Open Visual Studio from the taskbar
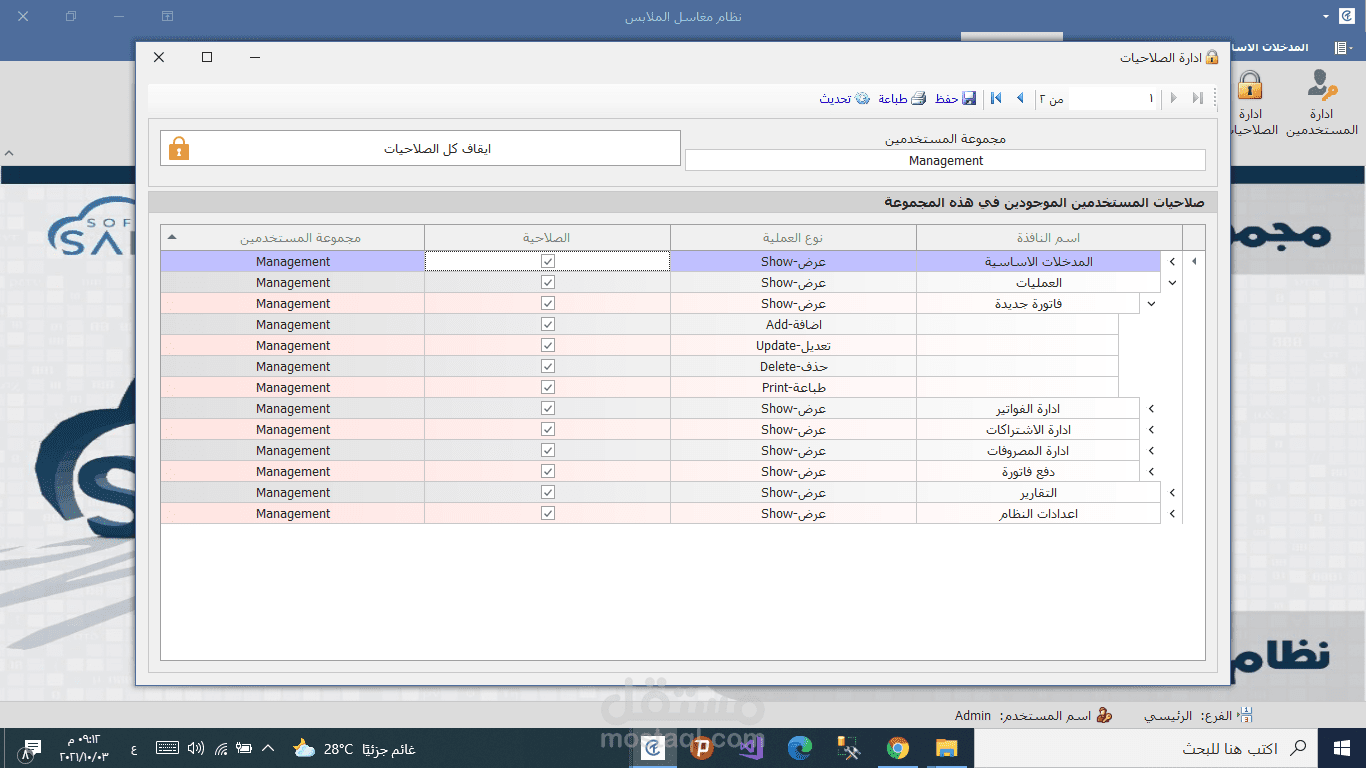 coord(750,748)
